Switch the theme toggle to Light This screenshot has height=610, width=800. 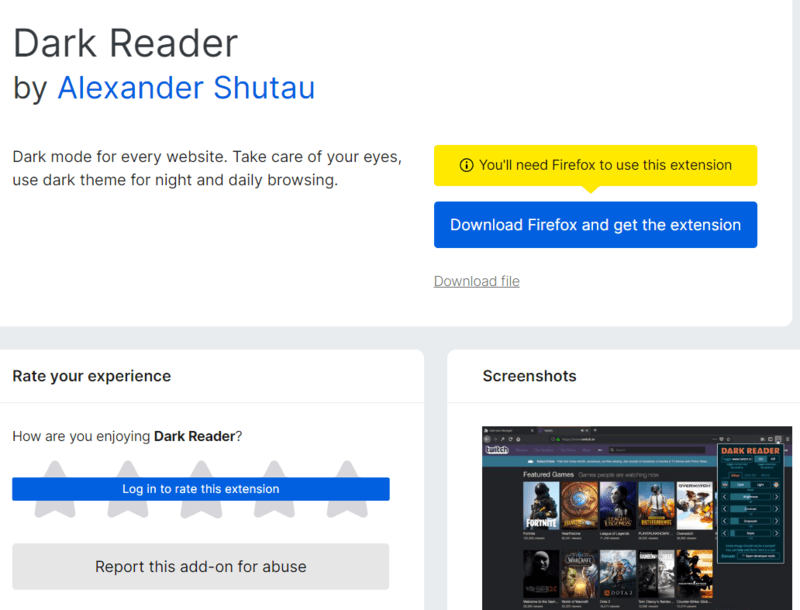coord(760,484)
